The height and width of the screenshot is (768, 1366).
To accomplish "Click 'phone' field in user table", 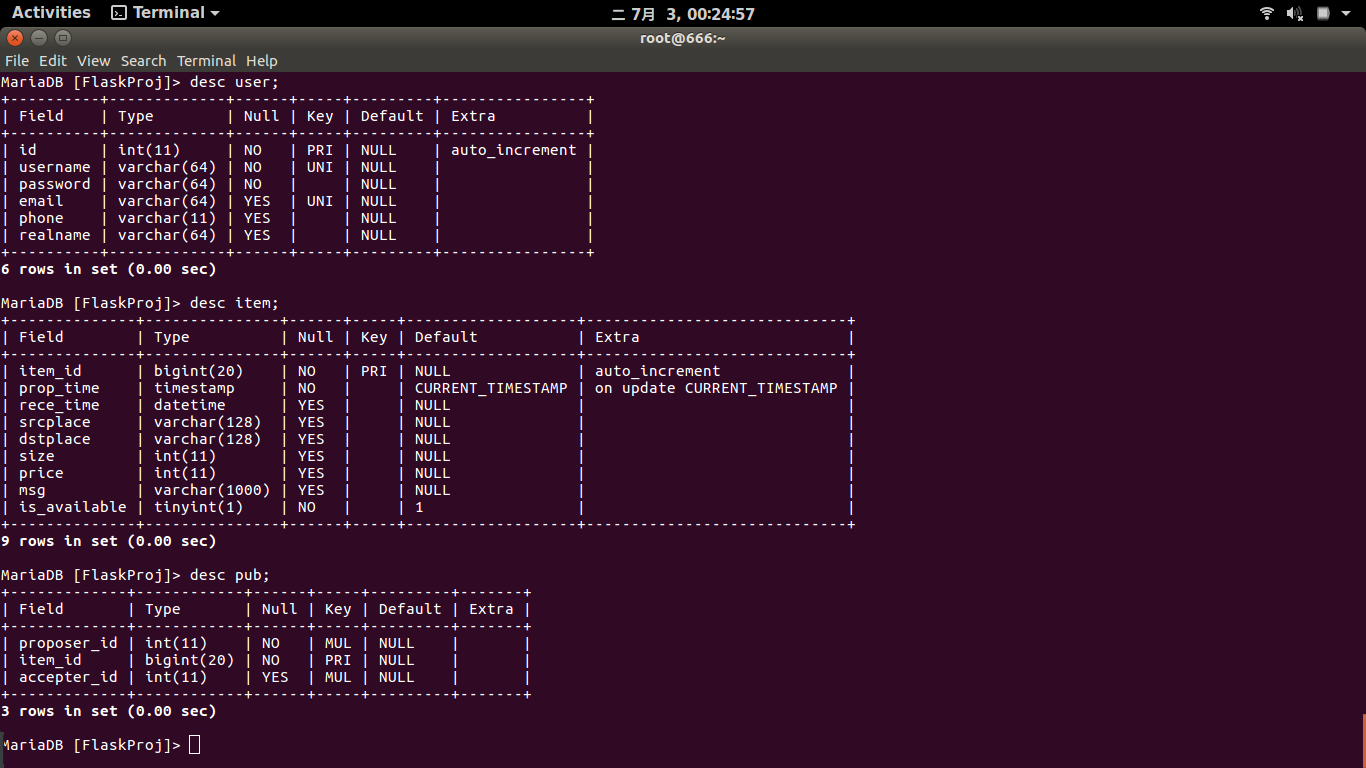I will [x=41, y=218].
